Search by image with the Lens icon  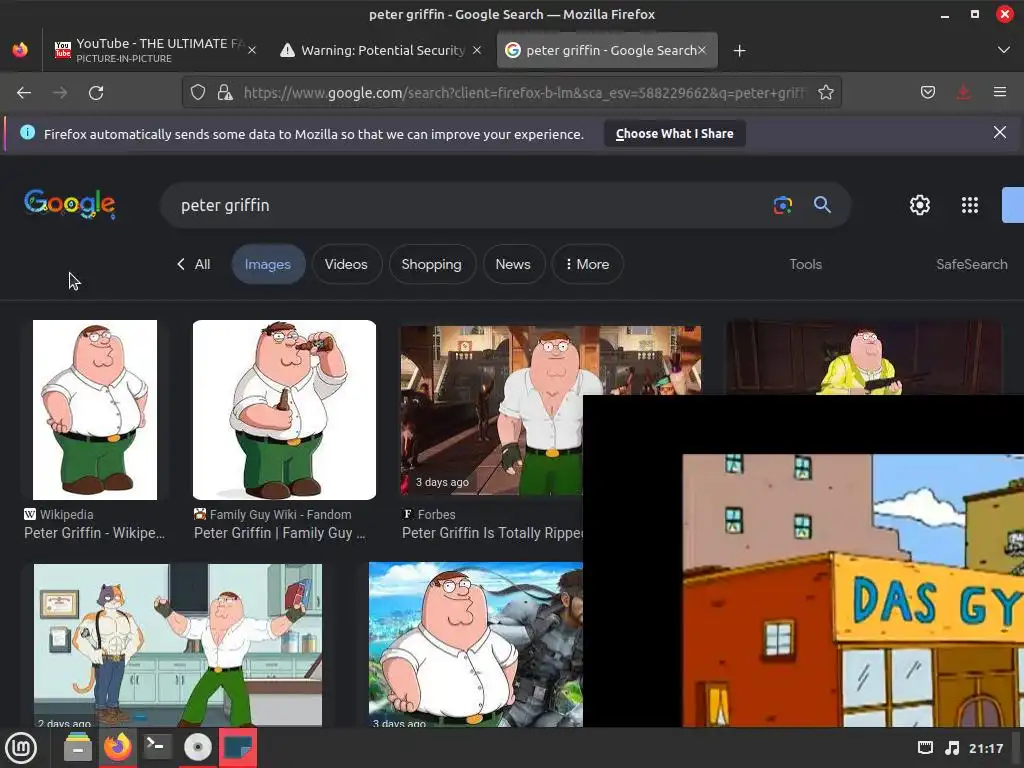click(x=782, y=205)
